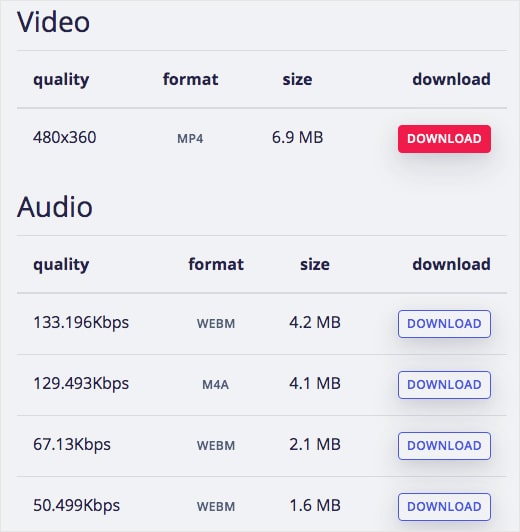
Task: Click the 4.1 MB size value
Action: click(x=315, y=383)
